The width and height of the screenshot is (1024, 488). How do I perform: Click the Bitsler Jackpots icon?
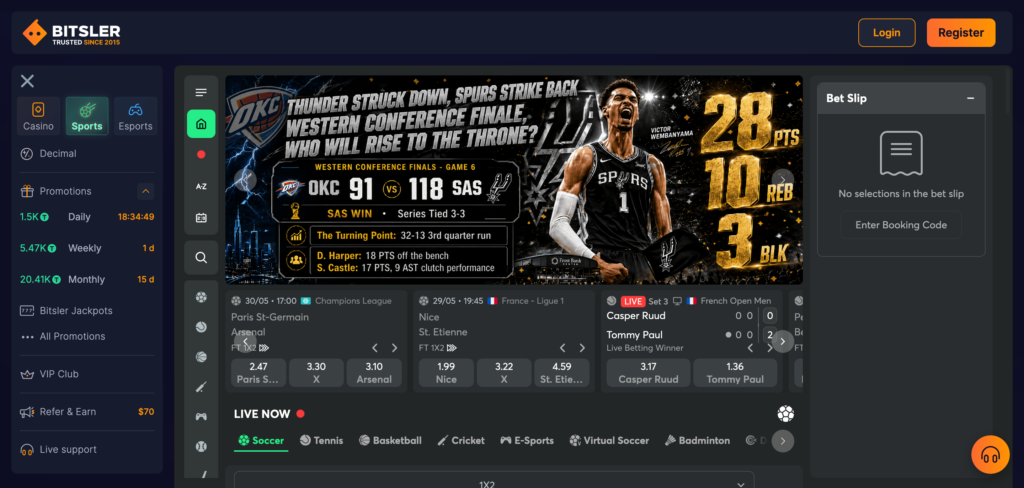(27, 311)
